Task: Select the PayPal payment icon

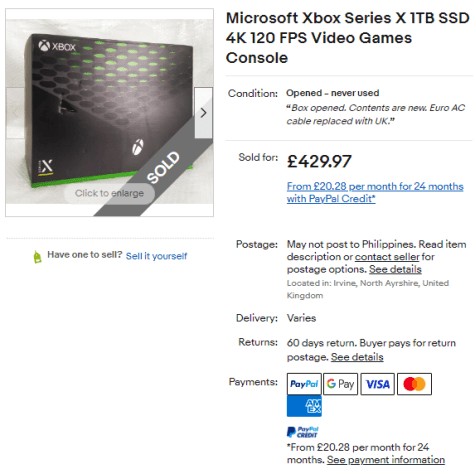Action: pyautogui.click(x=304, y=384)
